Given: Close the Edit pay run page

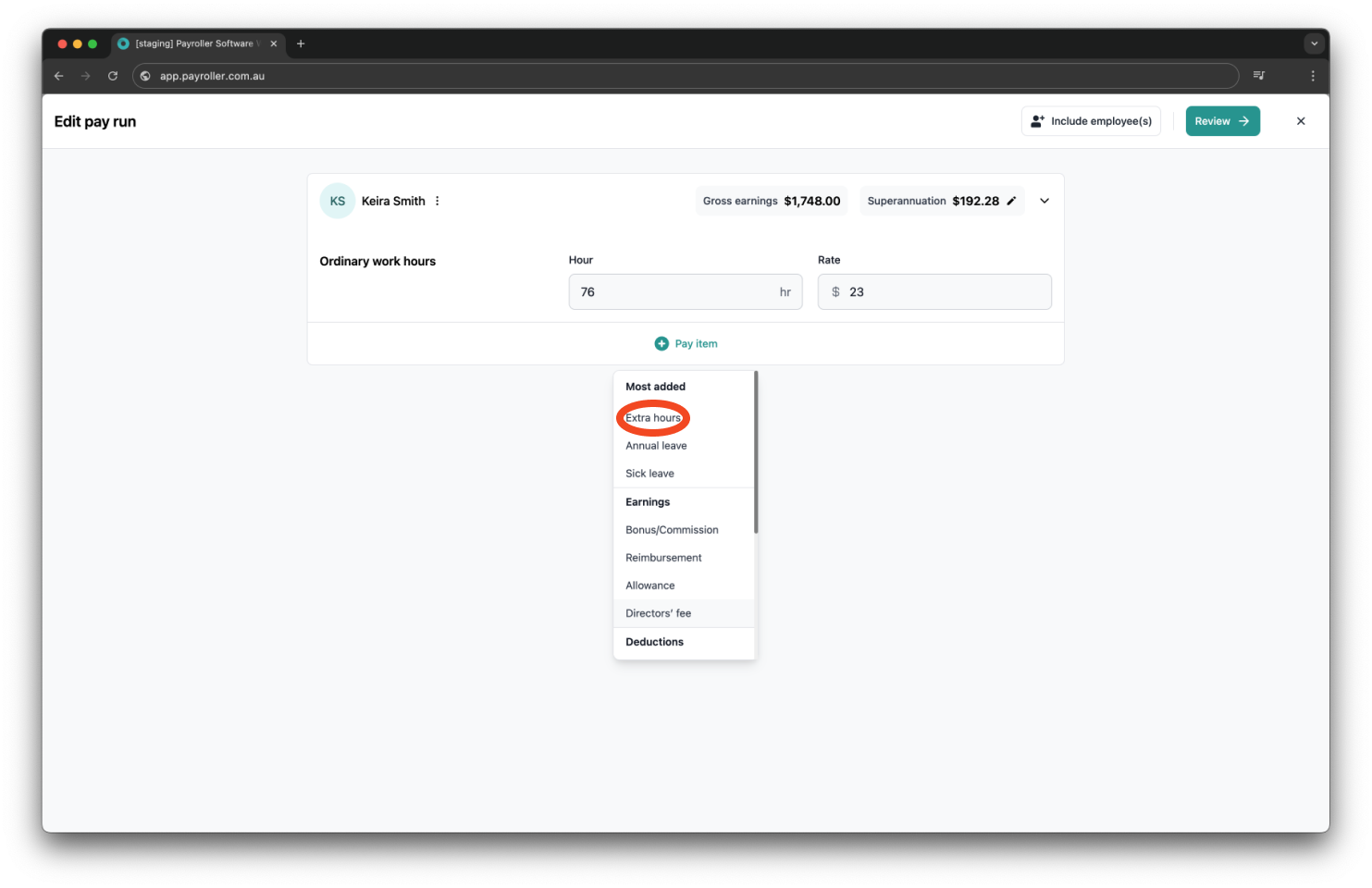Looking at the screenshot, I should click(x=1301, y=121).
